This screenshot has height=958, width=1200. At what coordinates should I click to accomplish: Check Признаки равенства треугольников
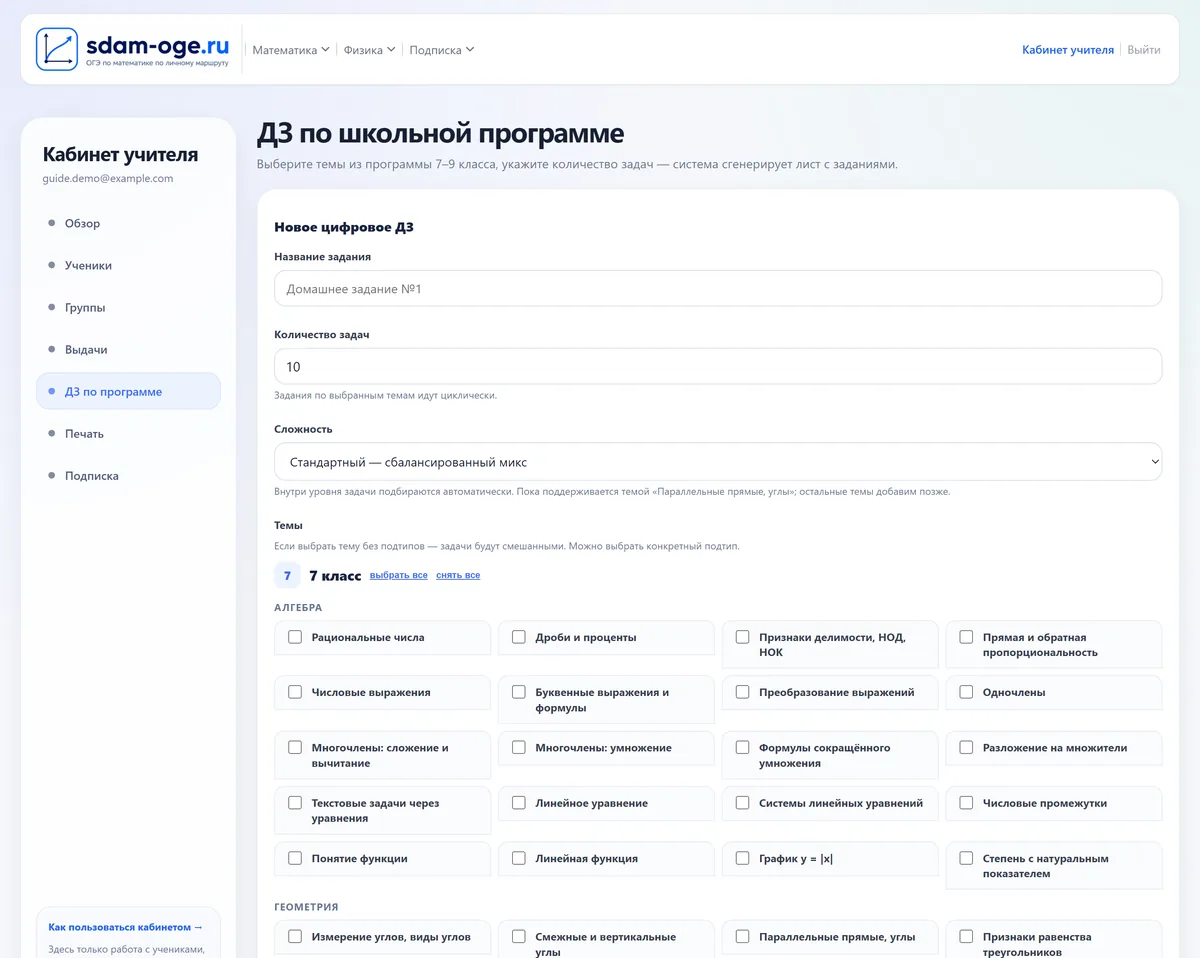click(x=966, y=937)
